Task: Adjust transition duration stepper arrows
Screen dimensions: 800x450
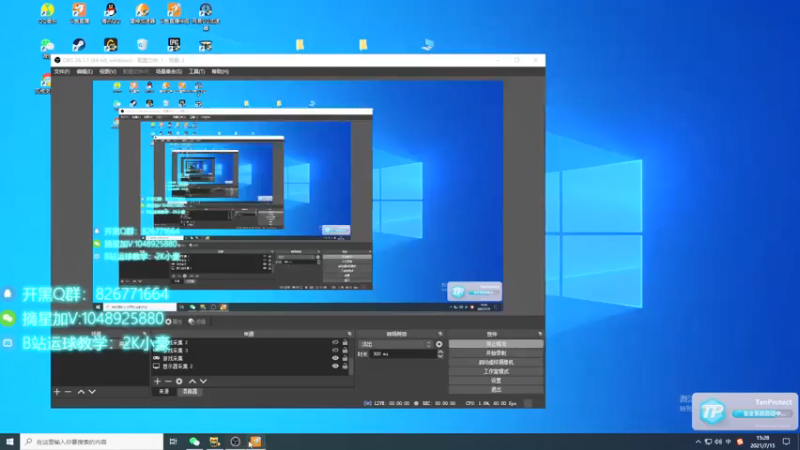Action: pyautogui.click(x=440, y=354)
